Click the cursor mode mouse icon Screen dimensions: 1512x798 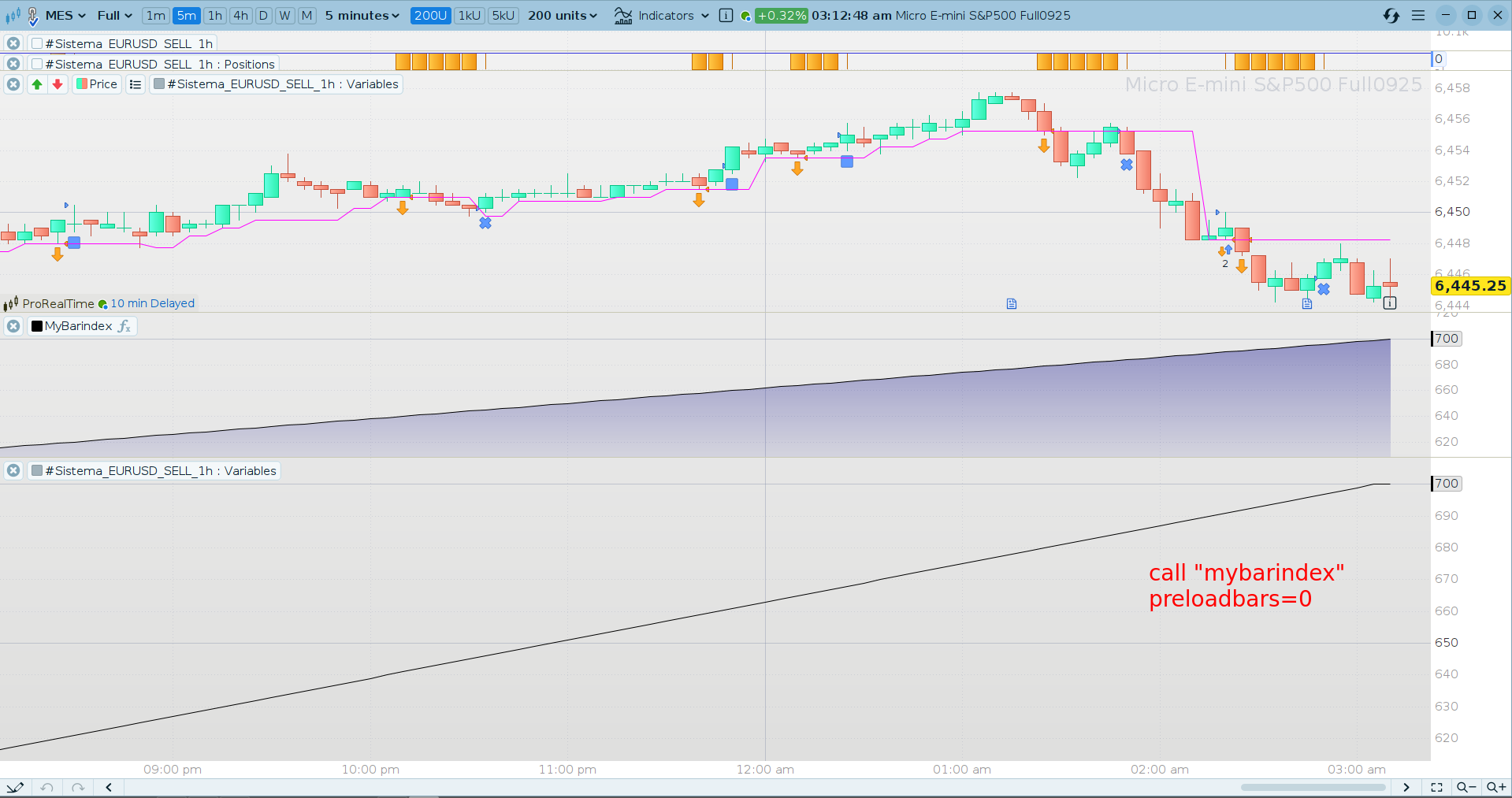tap(33, 16)
